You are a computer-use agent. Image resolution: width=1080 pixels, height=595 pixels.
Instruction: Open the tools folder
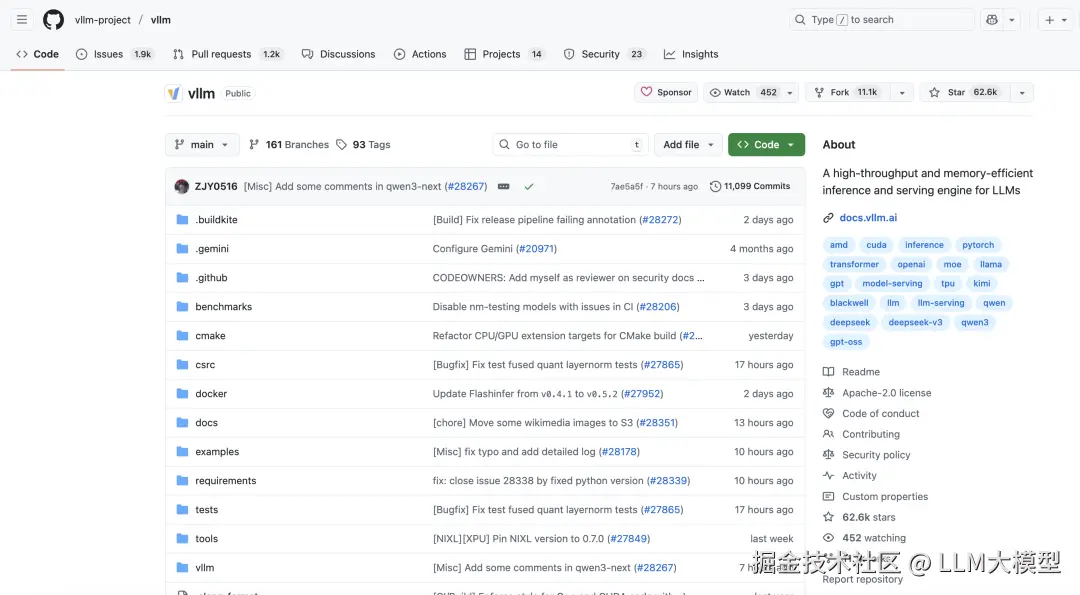click(x=206, y=539)
